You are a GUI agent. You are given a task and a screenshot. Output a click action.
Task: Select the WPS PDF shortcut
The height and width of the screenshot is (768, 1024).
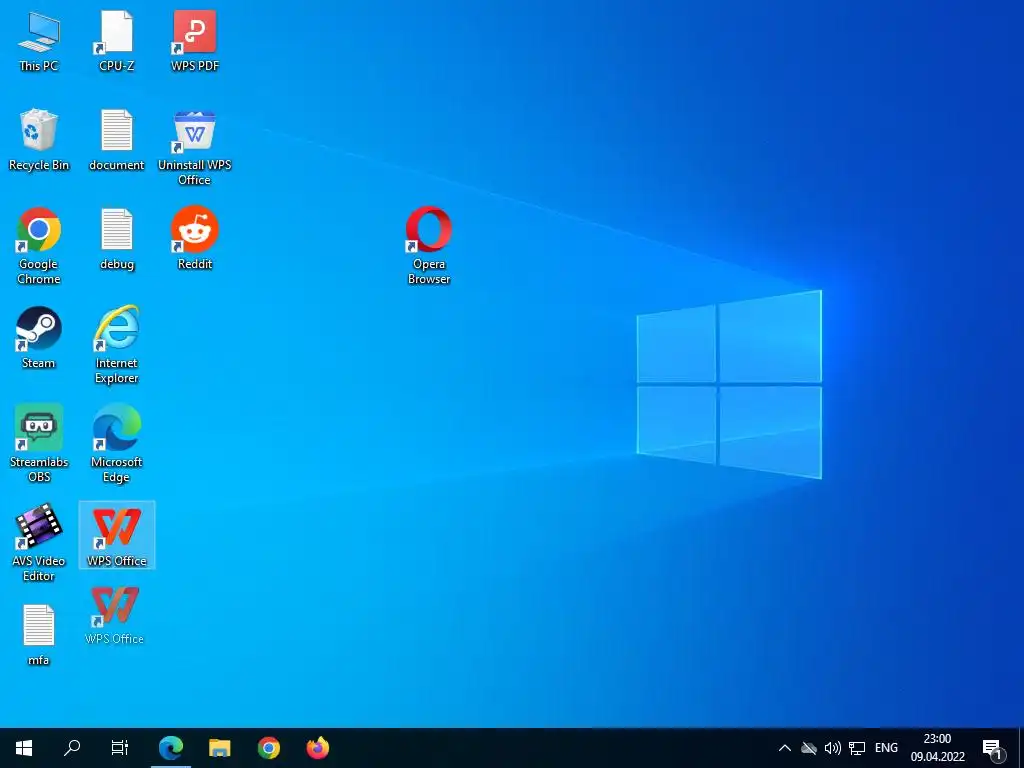point(195,41)
